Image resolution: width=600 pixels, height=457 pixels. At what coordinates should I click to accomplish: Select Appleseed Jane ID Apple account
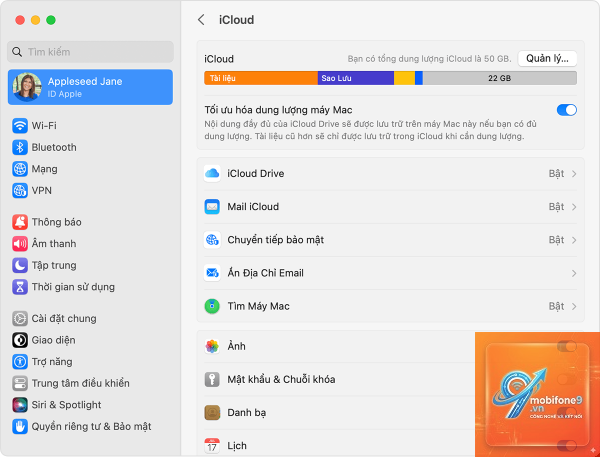[x=90, y=87]
